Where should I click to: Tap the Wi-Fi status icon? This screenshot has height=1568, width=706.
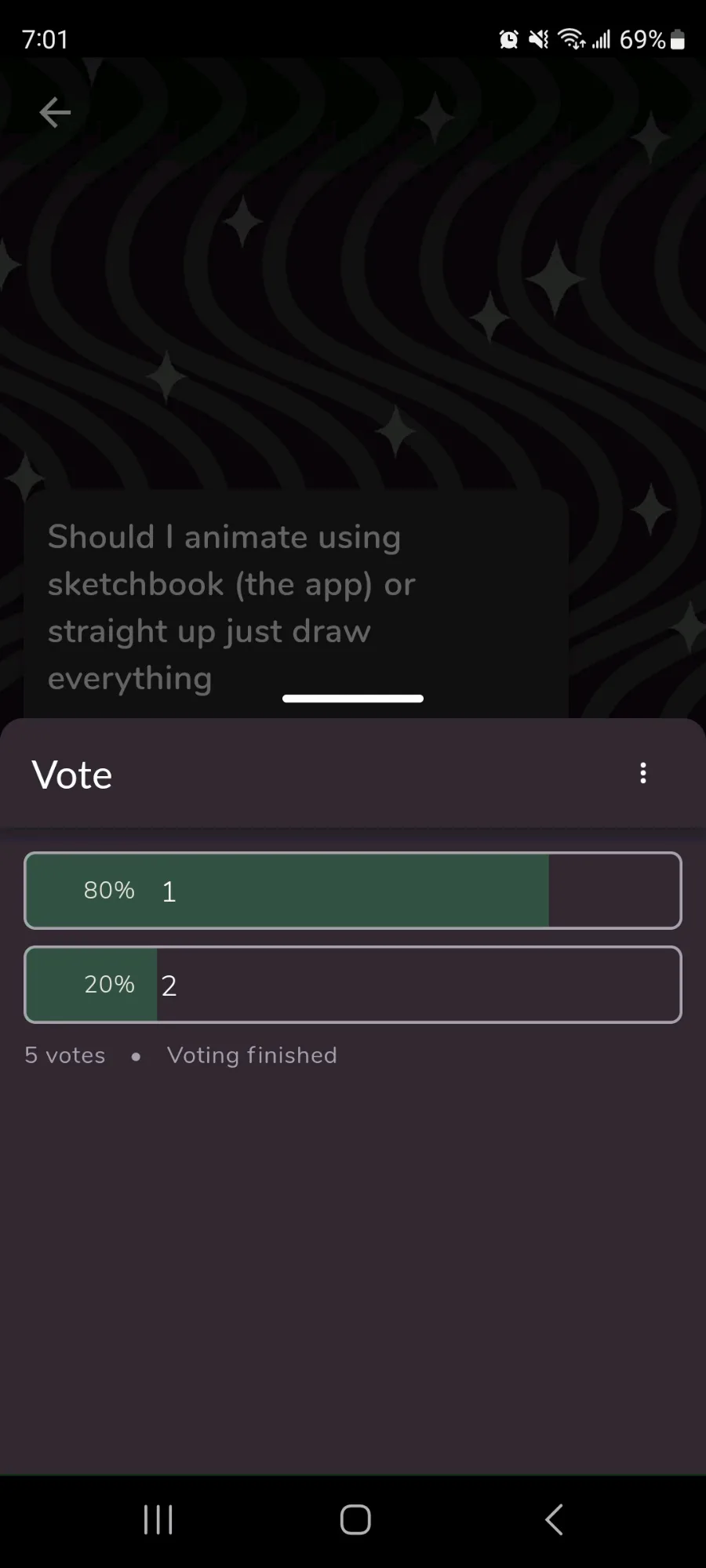click(x=571, y=39)
